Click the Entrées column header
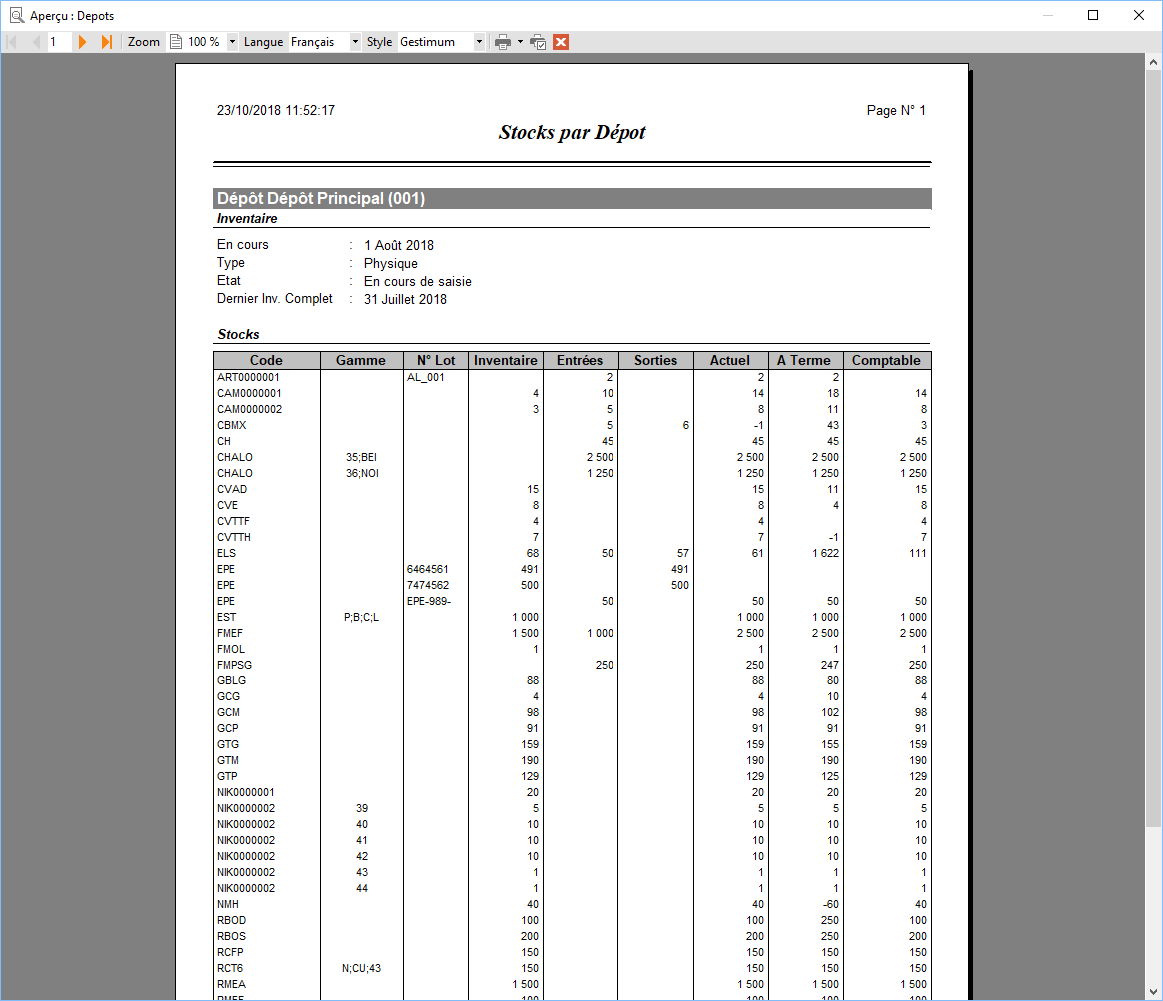 580,360
